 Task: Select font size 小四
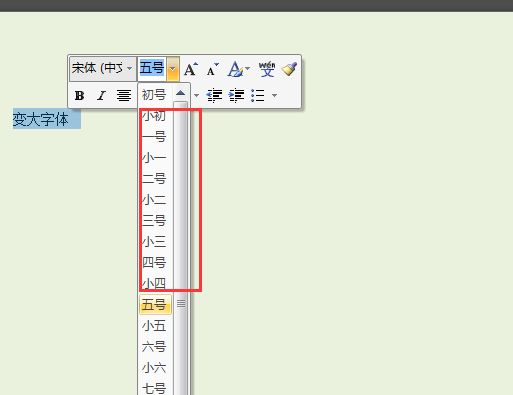[x=154, y=284]
